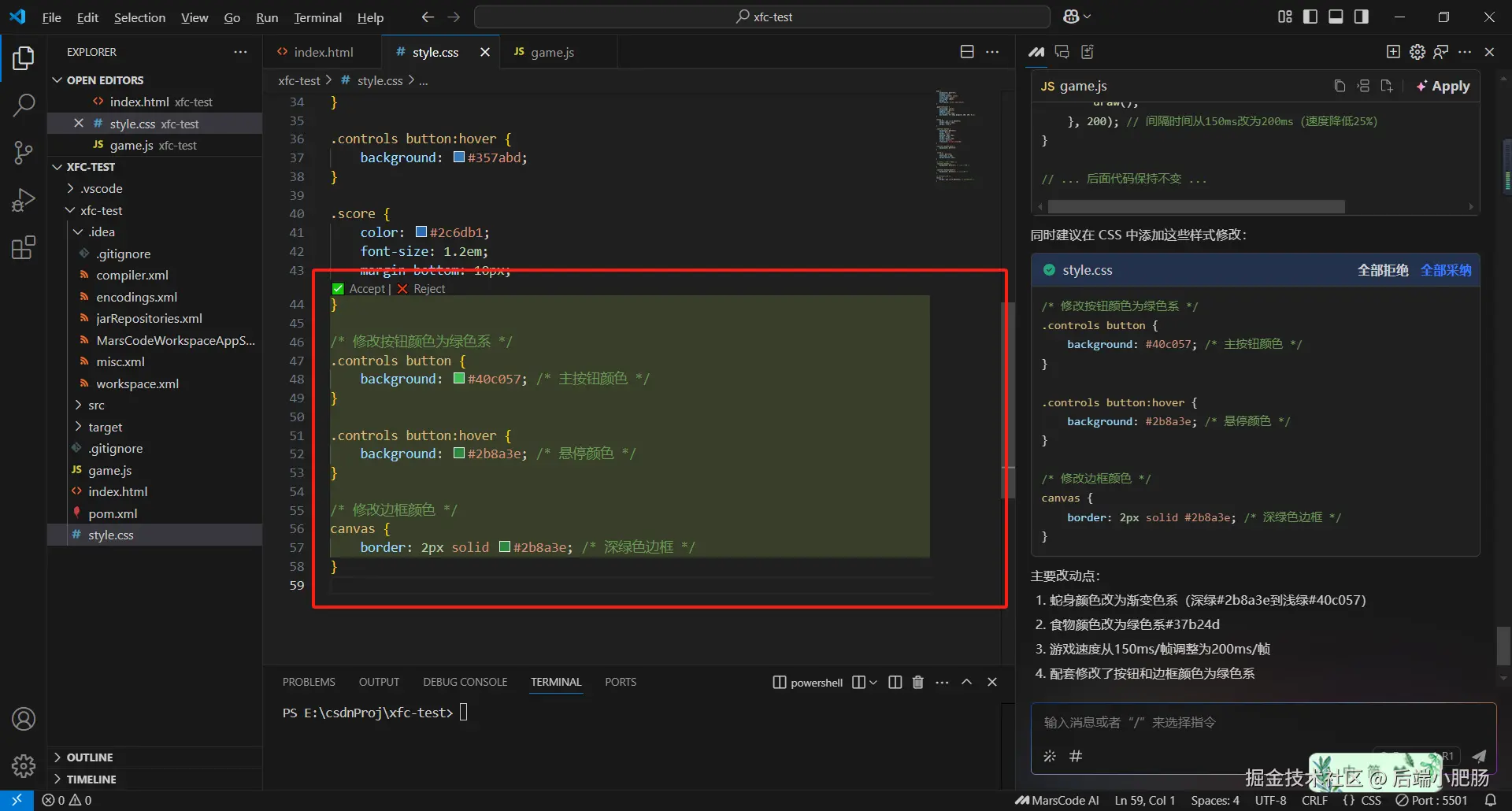
Task: Open the launch profile dropdown in terminal
Action: point(873,682)
